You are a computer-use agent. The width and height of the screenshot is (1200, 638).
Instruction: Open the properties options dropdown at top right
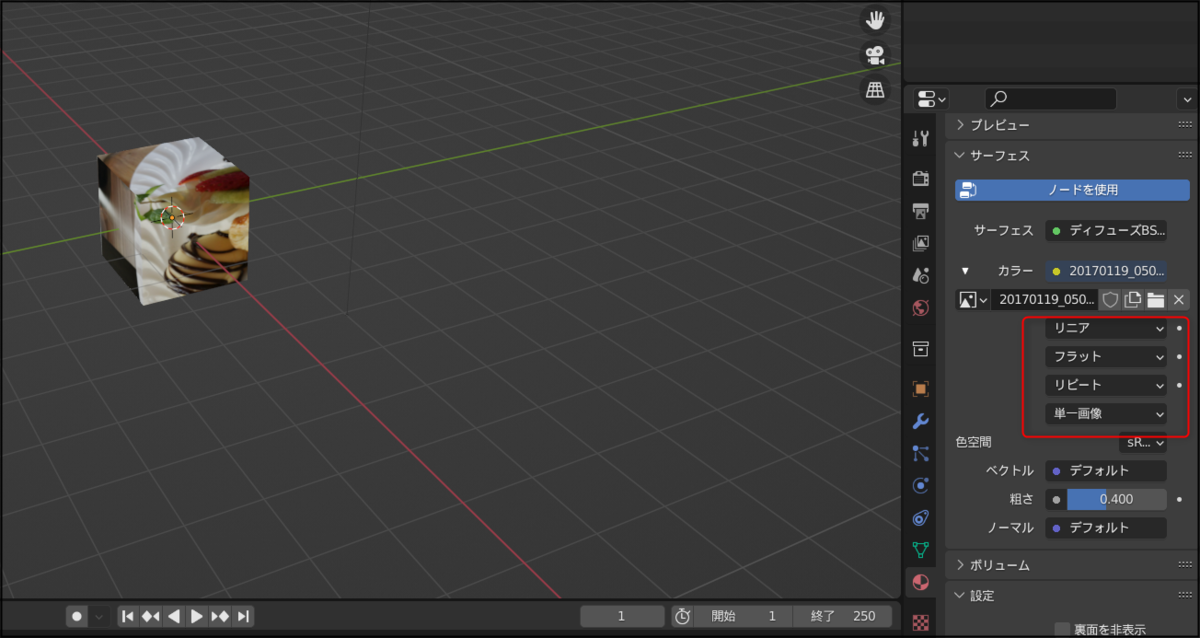click(x=1187, y=98)
